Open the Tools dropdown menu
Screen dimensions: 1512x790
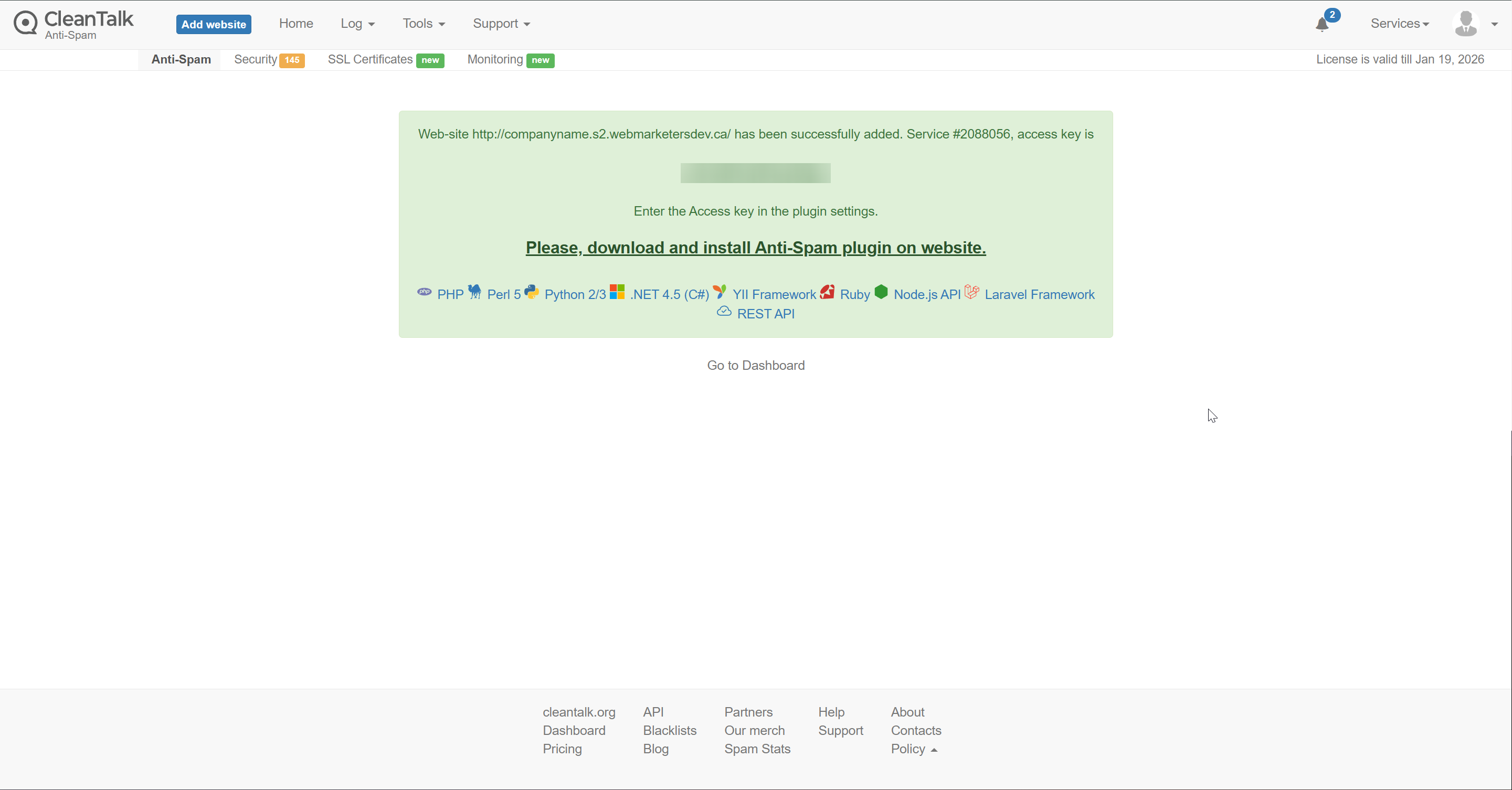pyautogui.click(x=423, y=24)
